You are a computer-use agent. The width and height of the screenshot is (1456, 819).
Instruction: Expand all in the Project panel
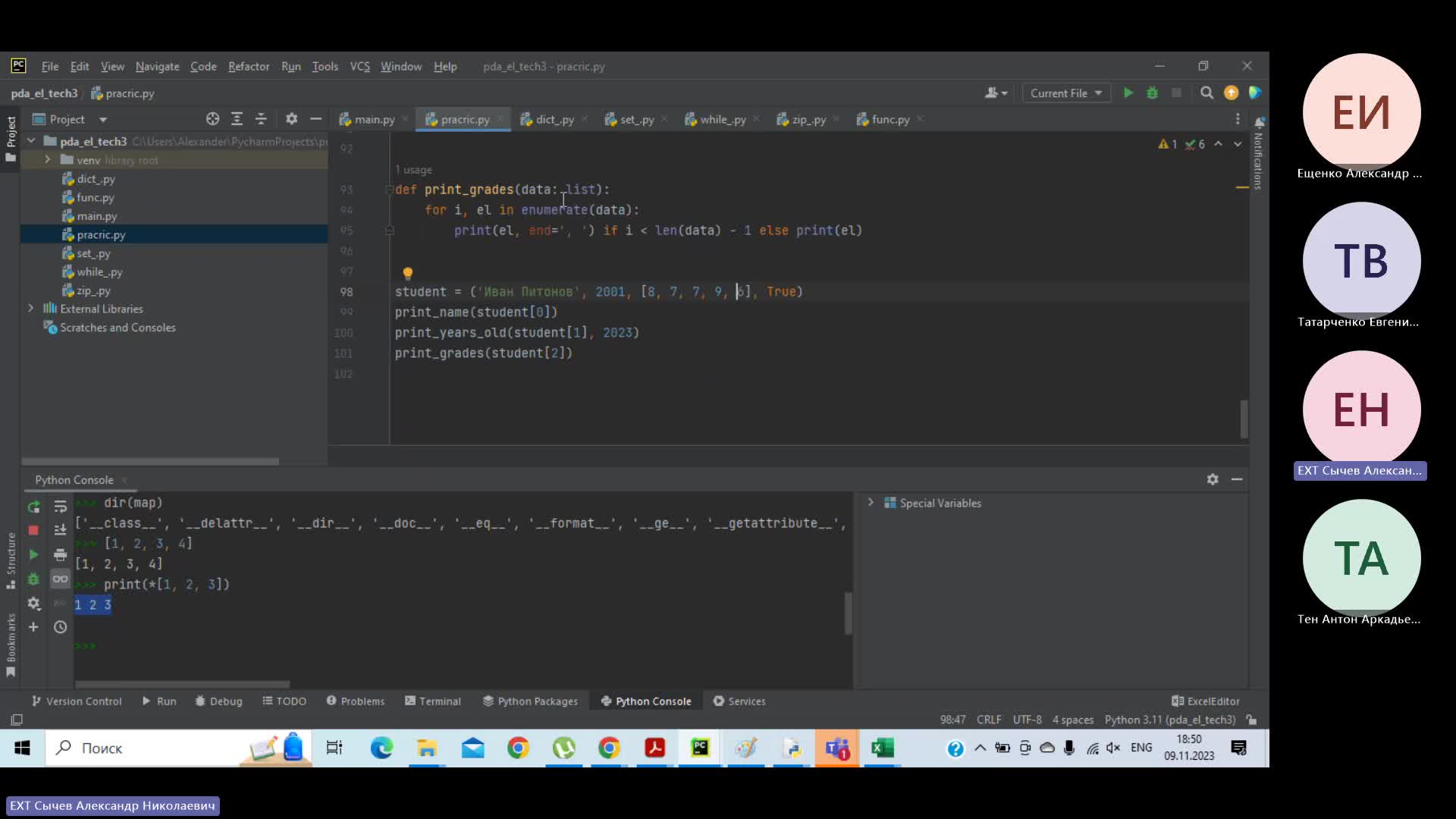click(237, 119)
